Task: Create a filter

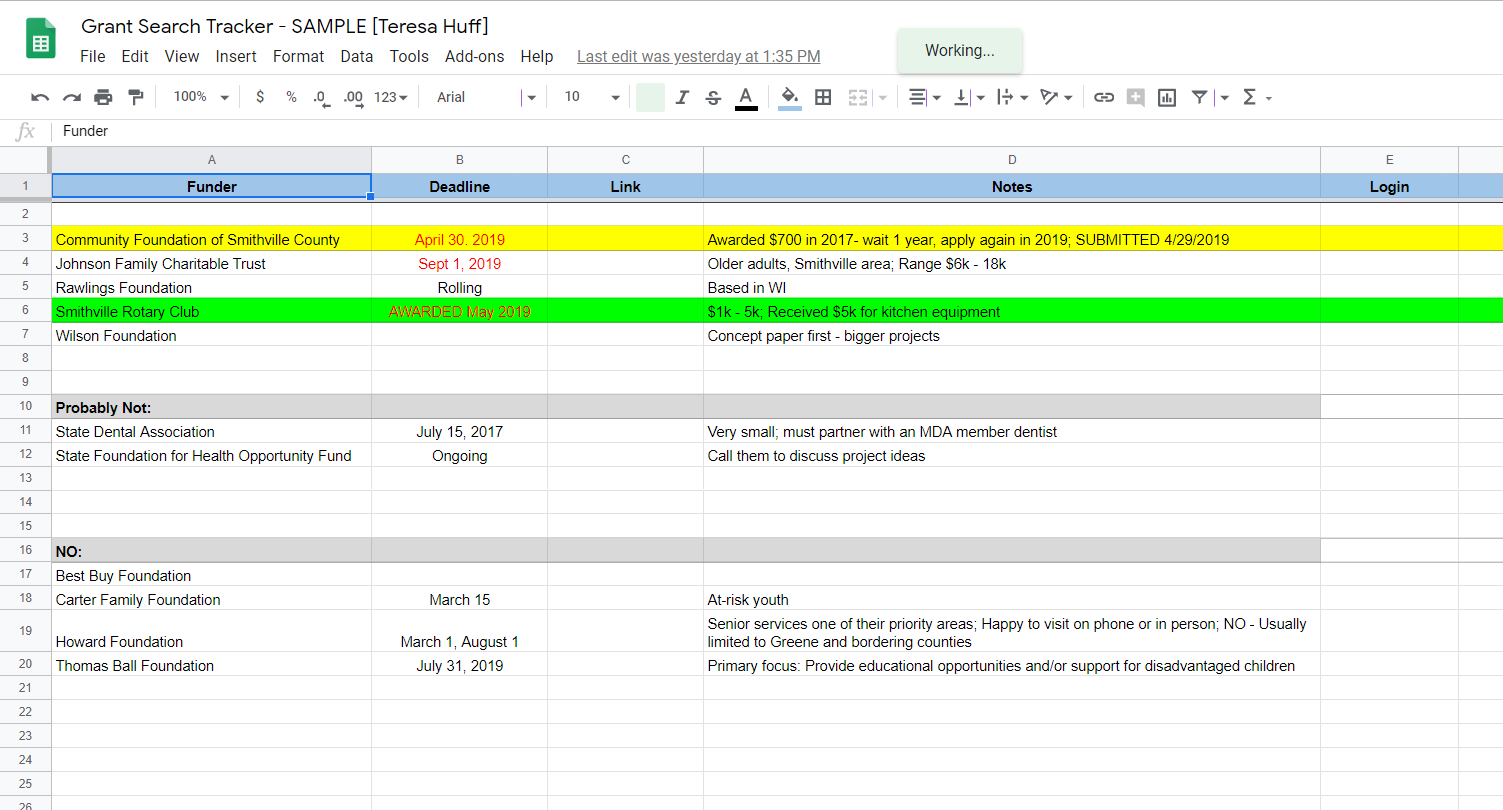Action: (x=1199, y=97)
